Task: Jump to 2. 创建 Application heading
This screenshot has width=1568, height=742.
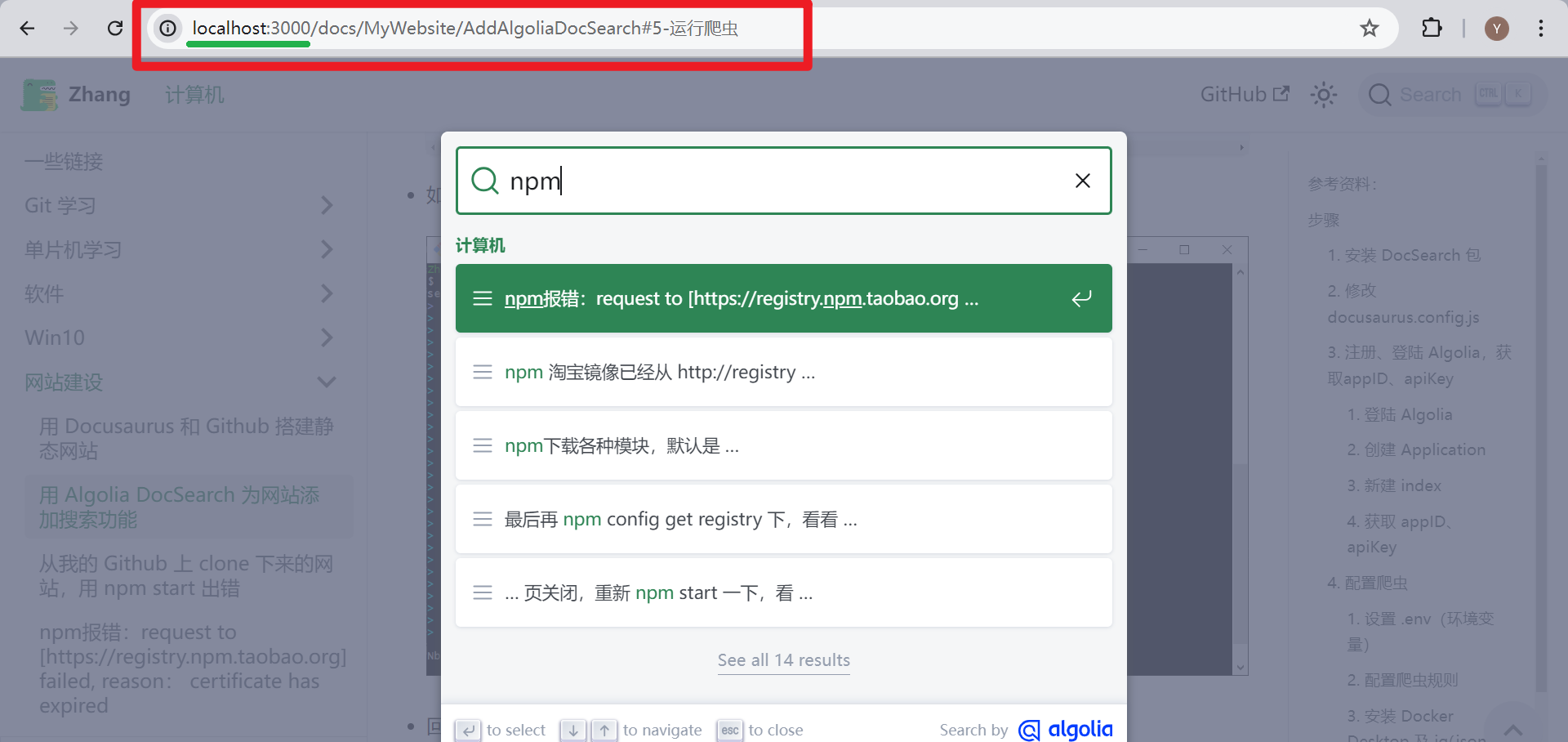Action: 1416,449
